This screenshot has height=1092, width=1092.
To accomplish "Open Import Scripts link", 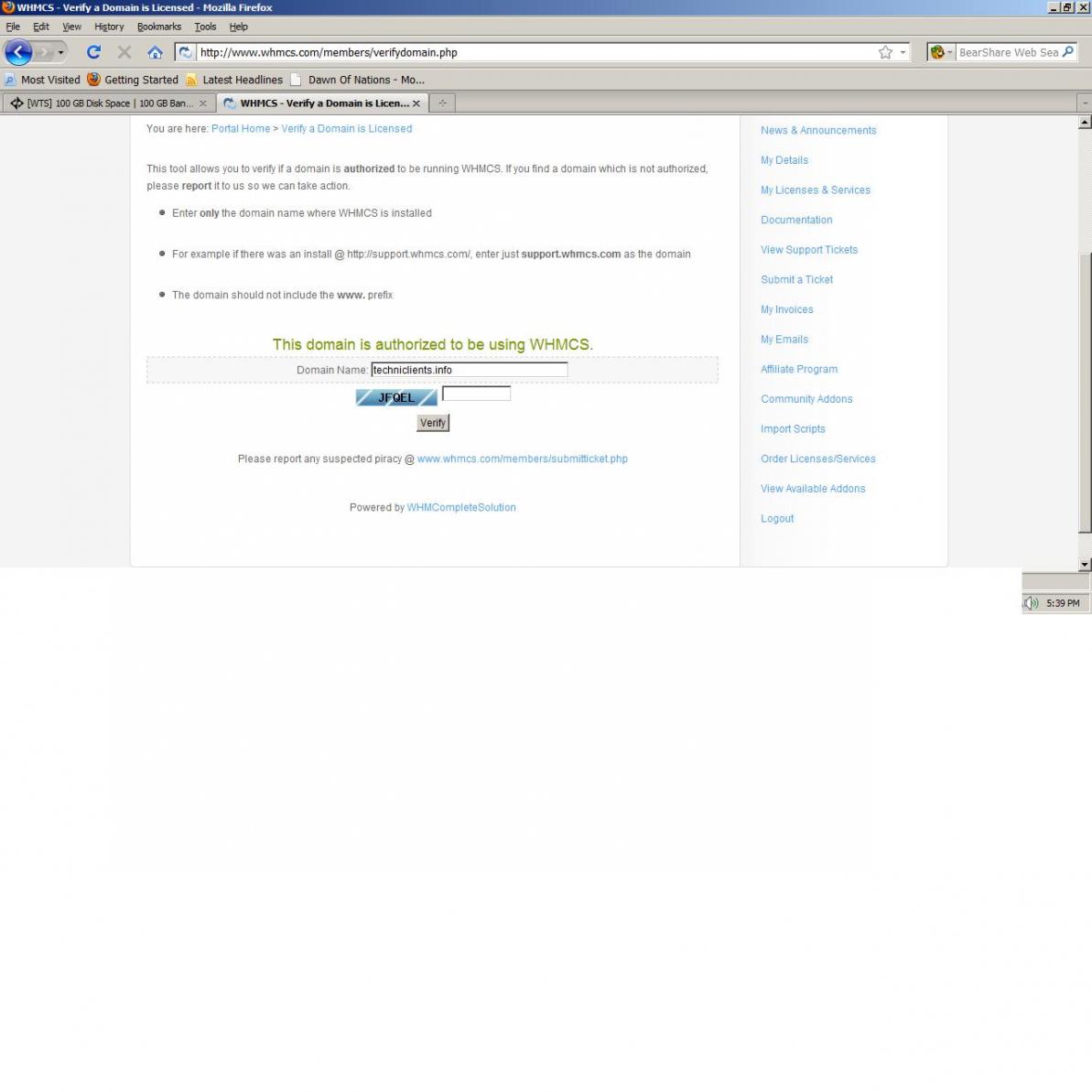I will point(793,429).
